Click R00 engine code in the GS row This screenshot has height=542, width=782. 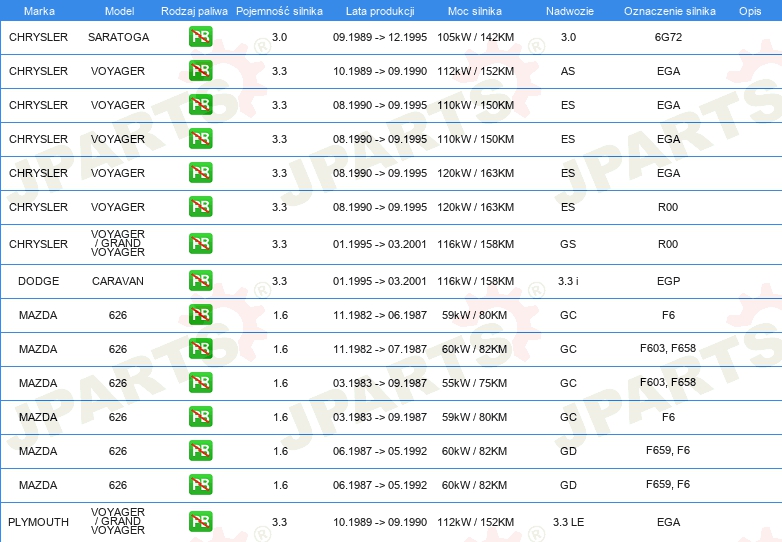(x=668, y=244)
